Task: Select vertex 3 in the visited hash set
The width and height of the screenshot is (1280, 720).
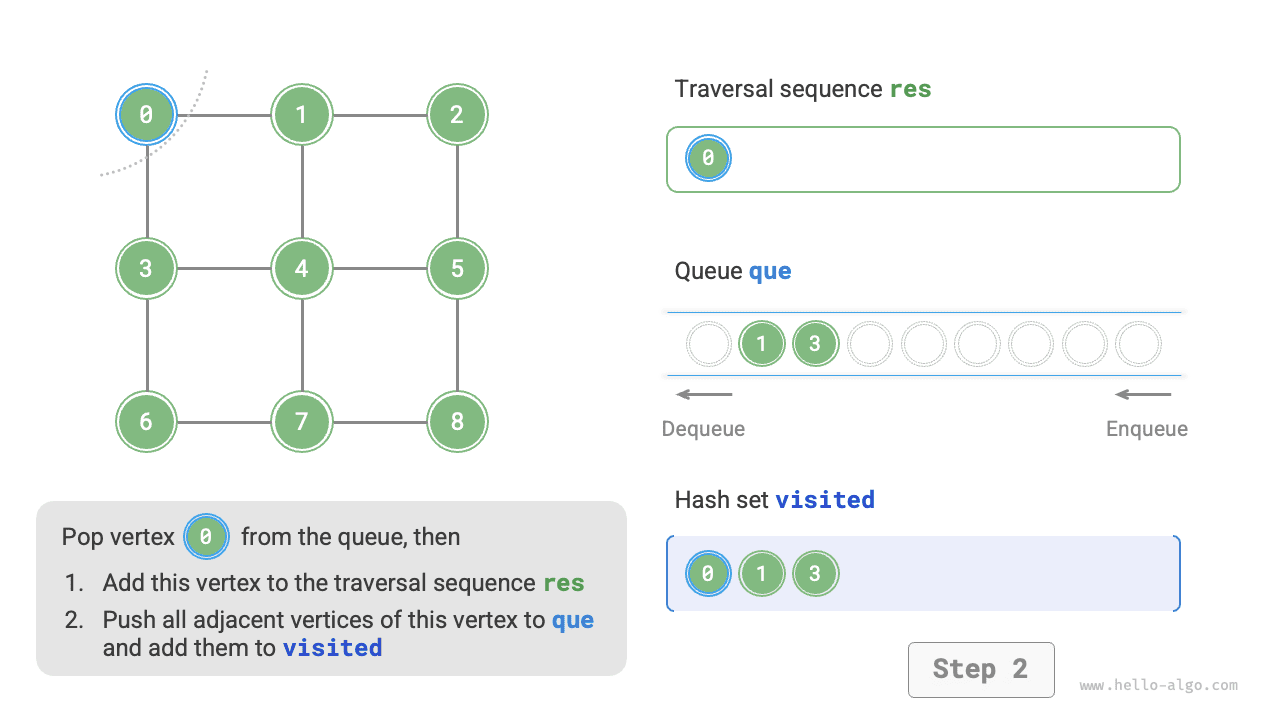Action: (815, 574)
